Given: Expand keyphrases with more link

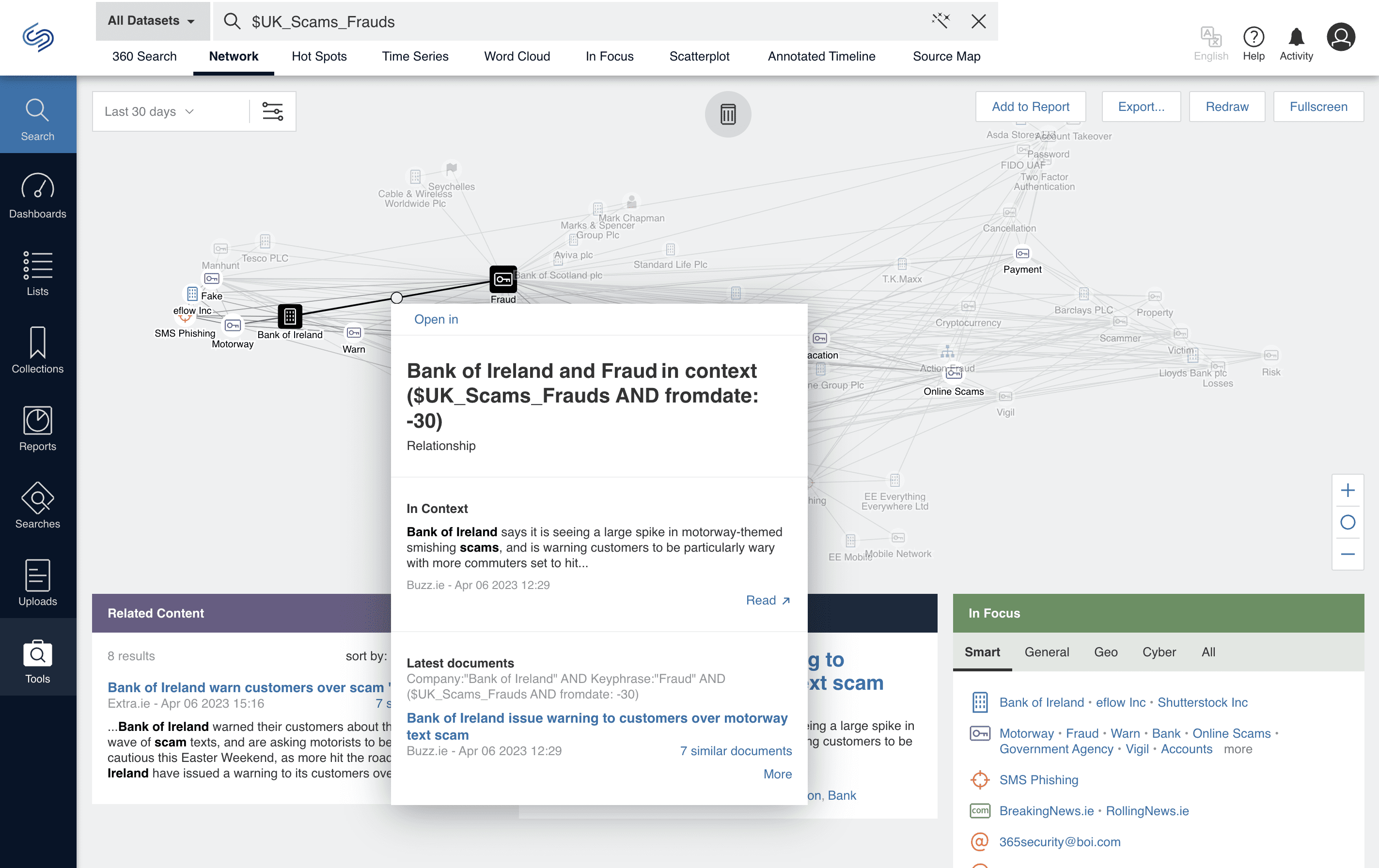Looking at the screenshot, I should click(1238, 749).
